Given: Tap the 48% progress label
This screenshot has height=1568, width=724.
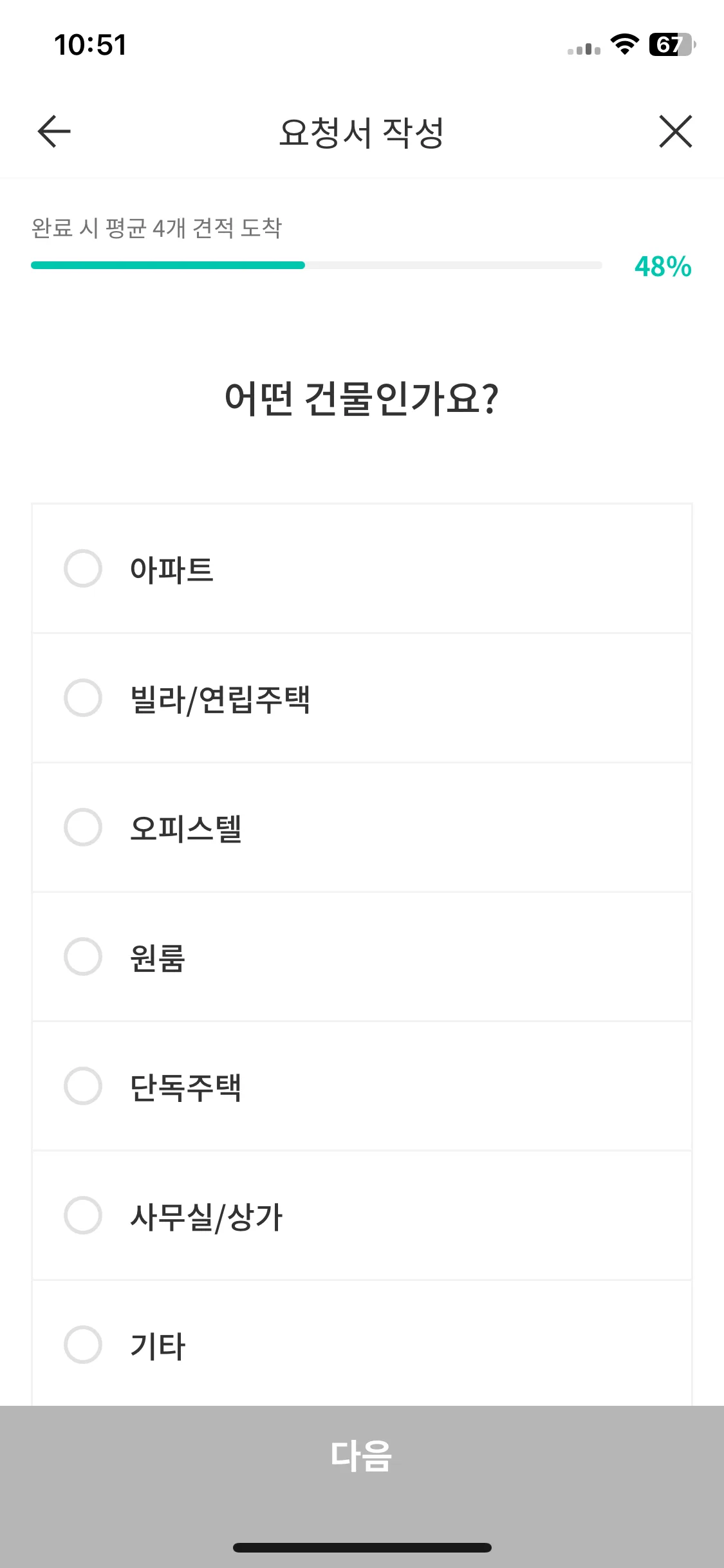Looking at the screenshot, I should [663, 266].
